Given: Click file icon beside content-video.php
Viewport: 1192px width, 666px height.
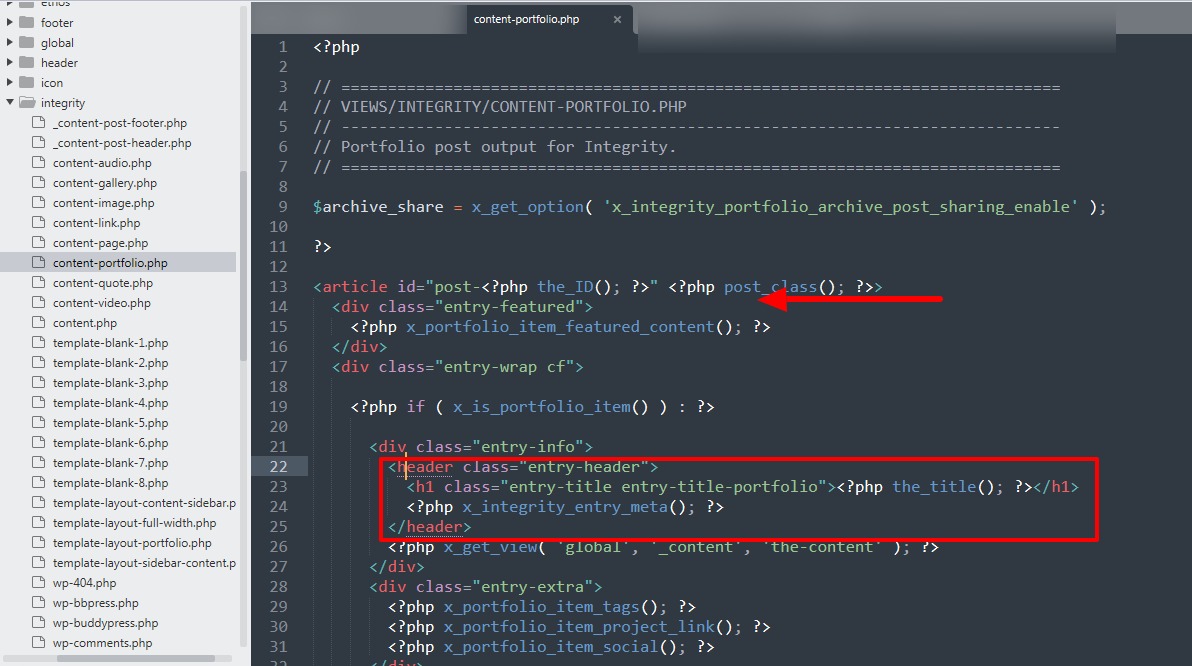Looking at the screenshot, I should coord(39,302).
